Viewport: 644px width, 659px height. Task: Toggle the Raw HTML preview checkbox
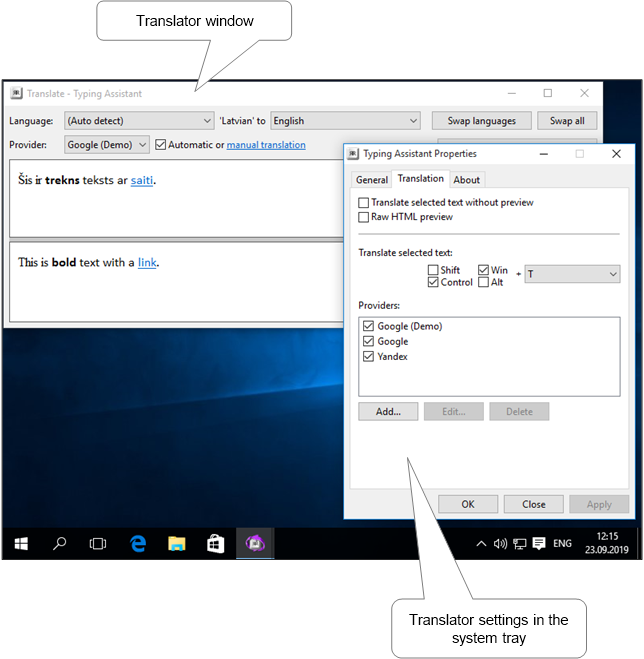click(364, 217)
